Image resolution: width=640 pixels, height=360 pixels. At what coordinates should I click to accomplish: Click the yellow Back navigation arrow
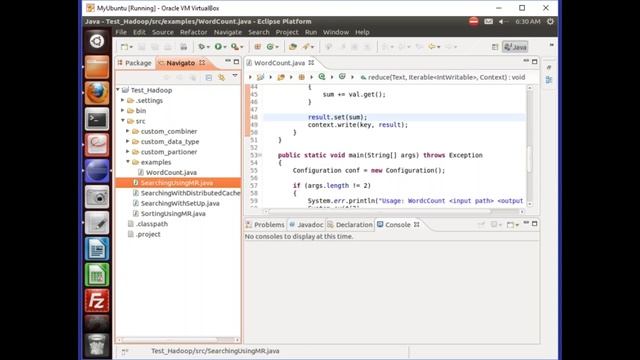432,47
